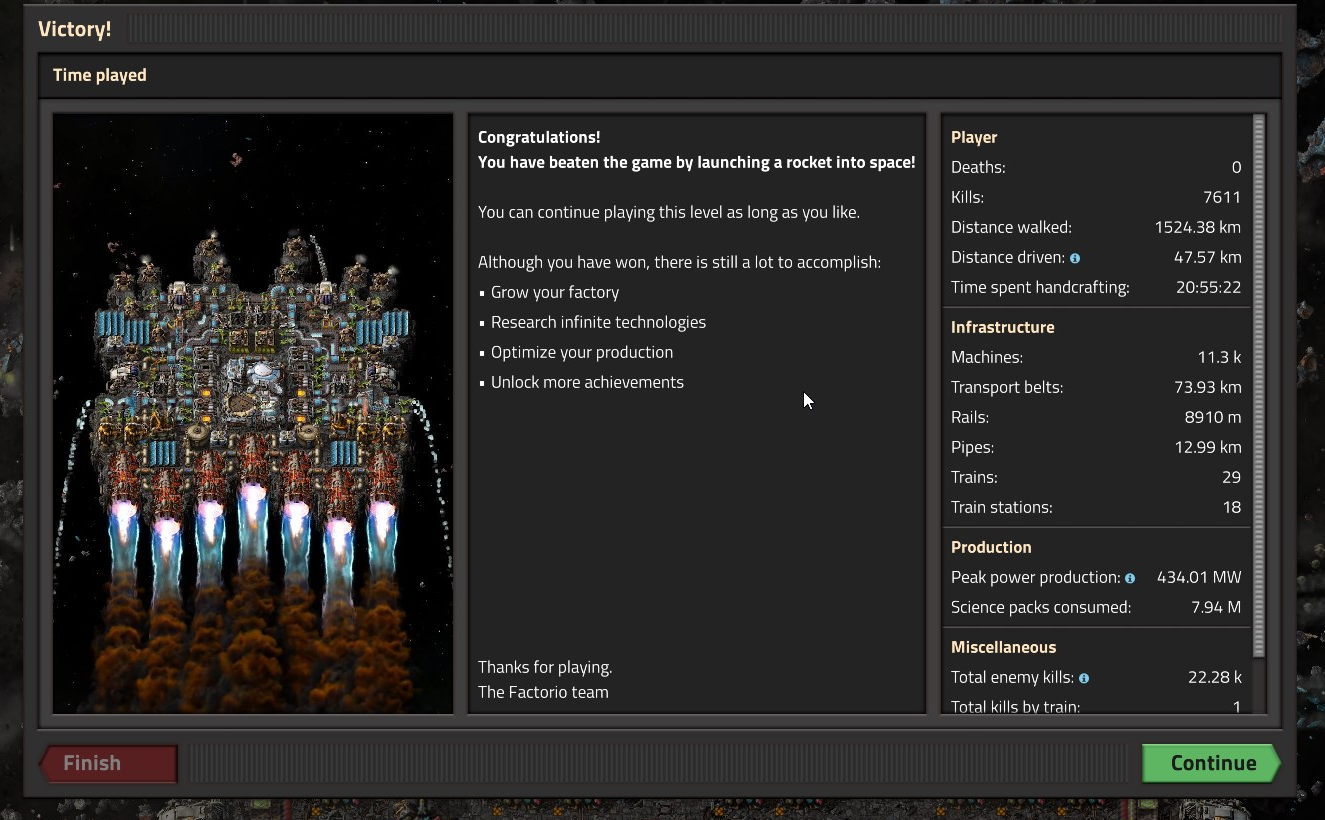Click the Deaths: label
Image resolution: width=1325 pixels, height=820 pixels.
point(978,167)
